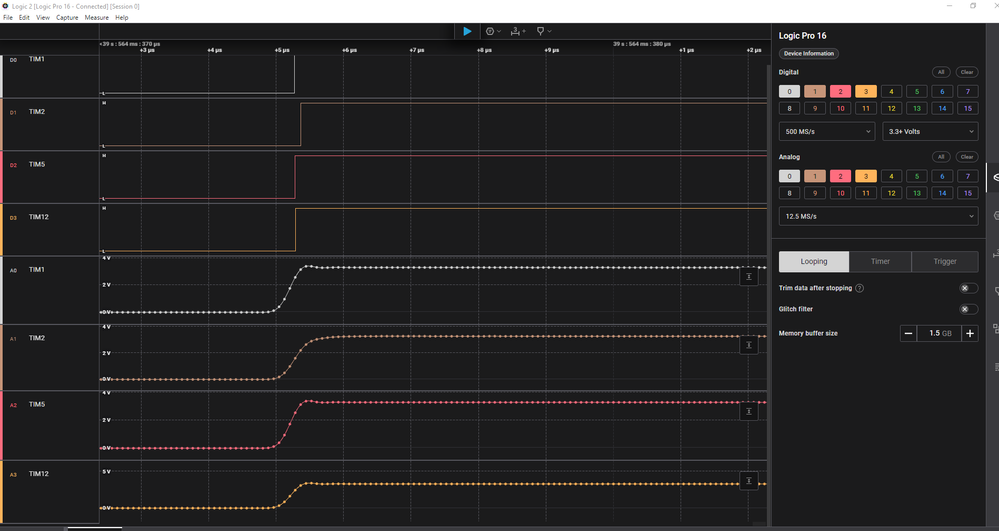Viewport: 999px width, 531px height.
Task: Click the Device Information button
Action: pyautogui.click(x=809, y=54)
